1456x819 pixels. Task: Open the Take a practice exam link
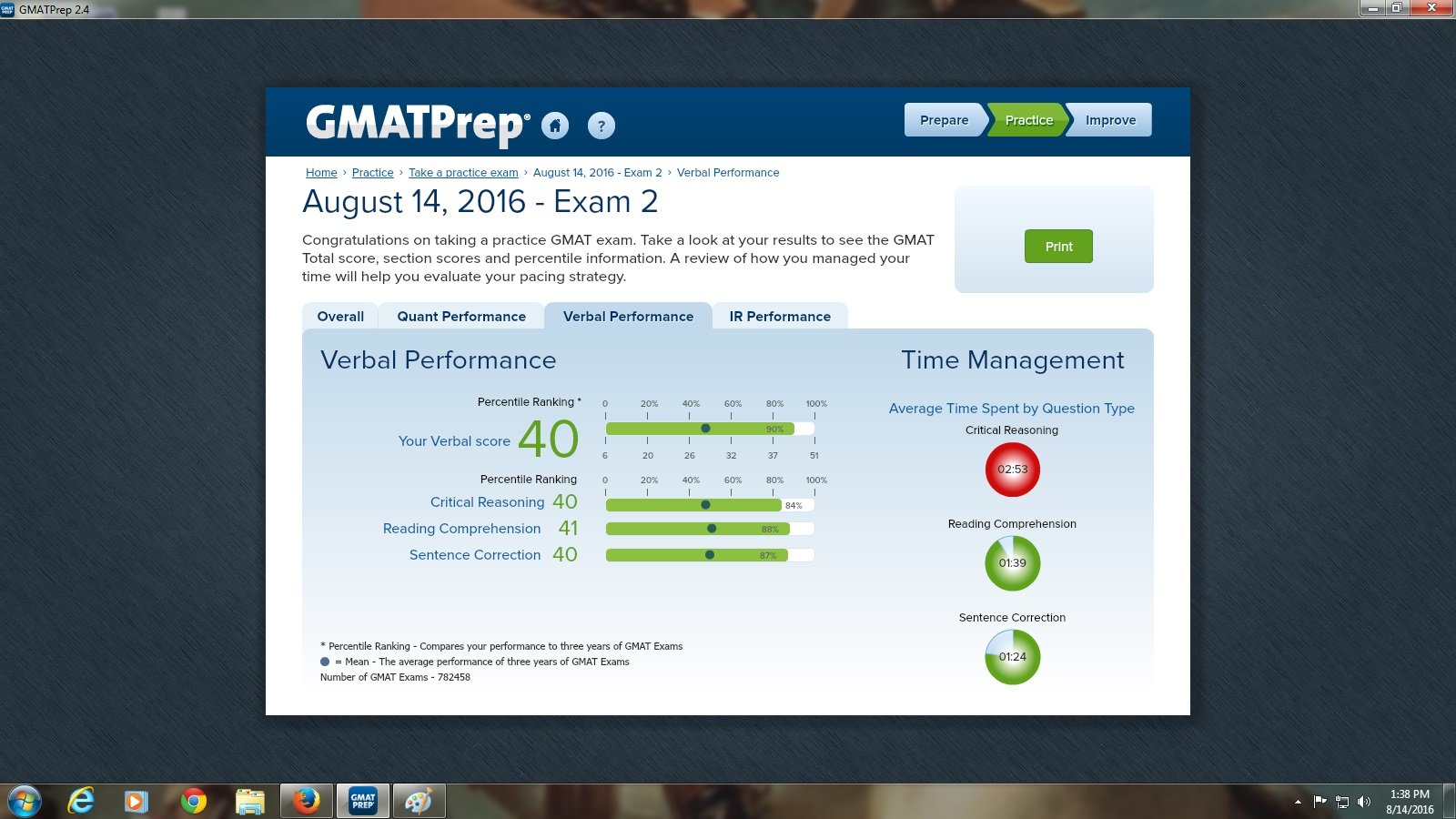coord(463,172)
